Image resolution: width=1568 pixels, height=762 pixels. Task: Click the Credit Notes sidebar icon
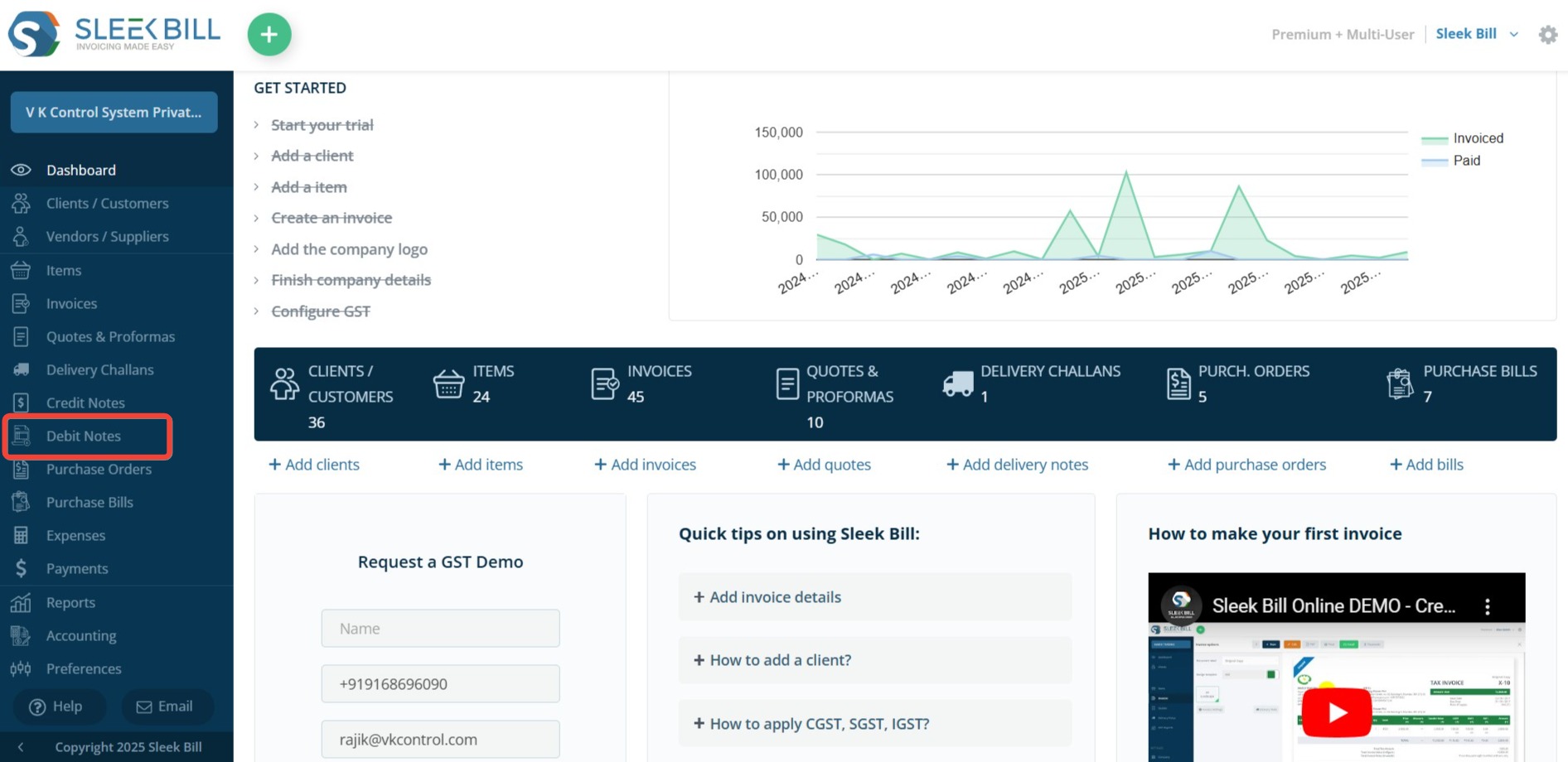pos(21,403)
